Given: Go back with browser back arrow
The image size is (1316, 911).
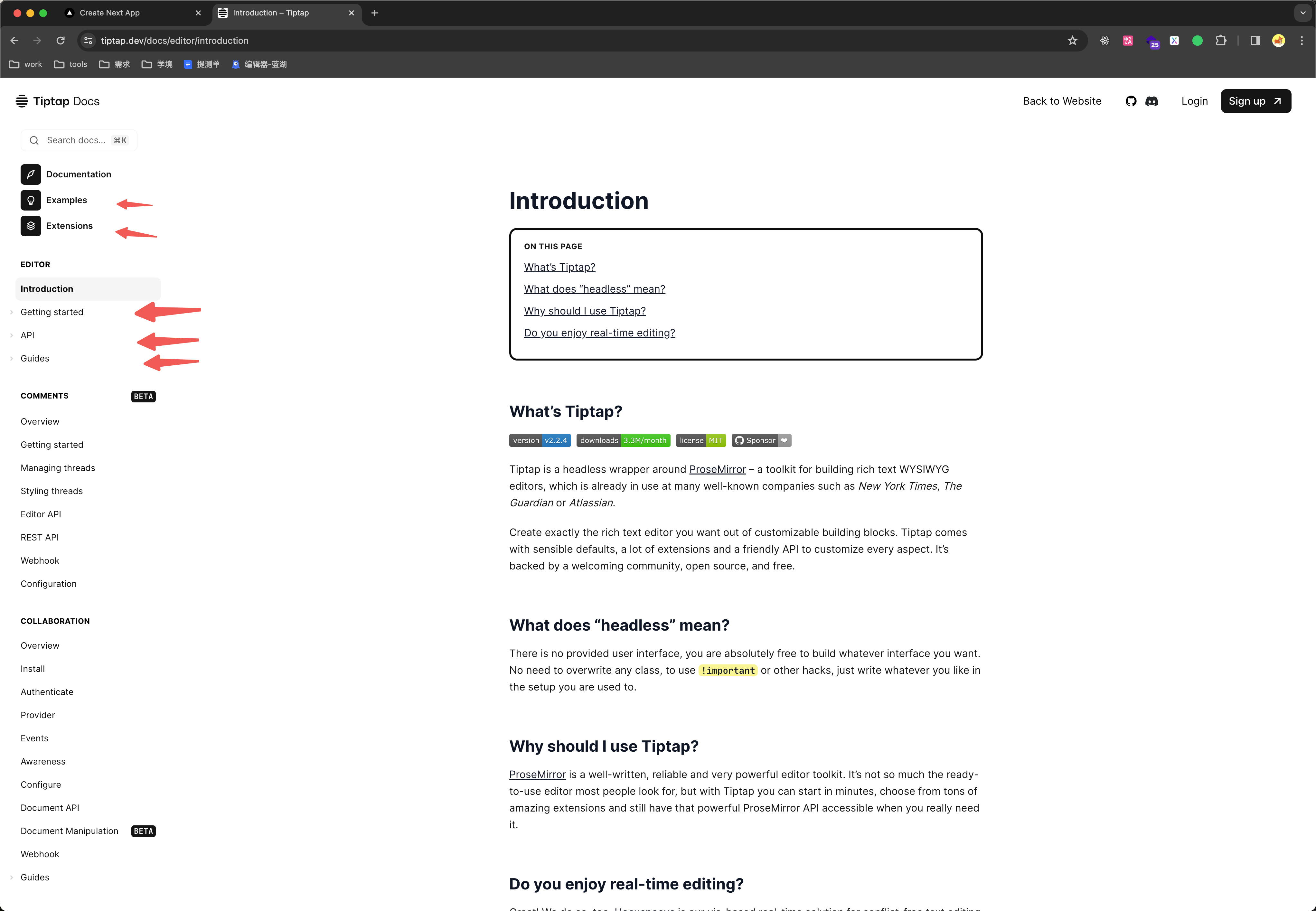Looking at the screenshot, I should pyautogui.click(x=15, y=41).
